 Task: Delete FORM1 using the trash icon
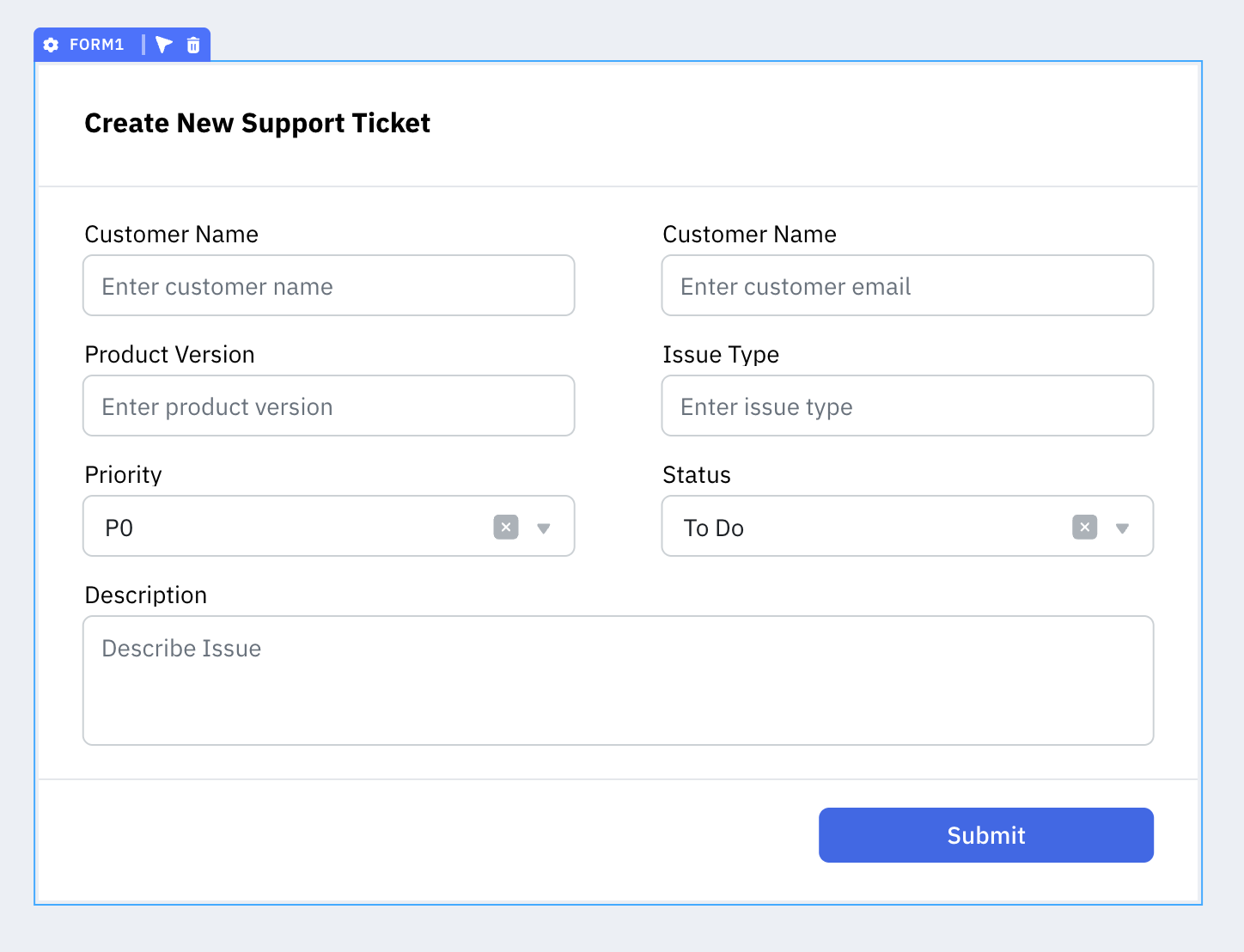click(192, 45)
